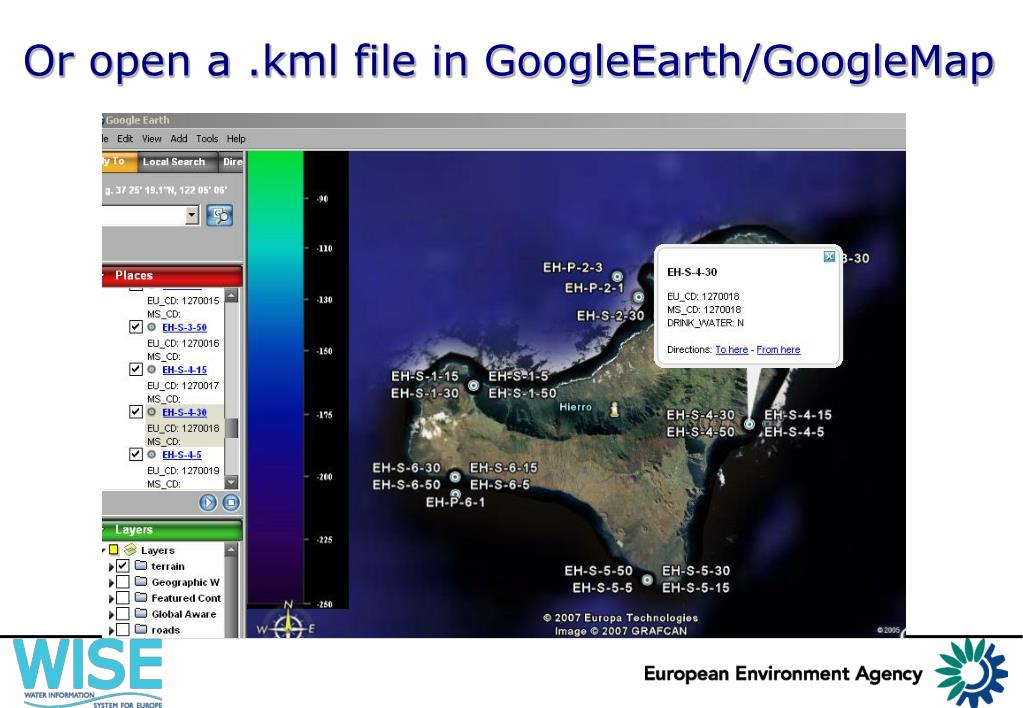Uncheck the EH-S-3-50 placemark checkbox
1023x708 pixels.
pos(135,327)
